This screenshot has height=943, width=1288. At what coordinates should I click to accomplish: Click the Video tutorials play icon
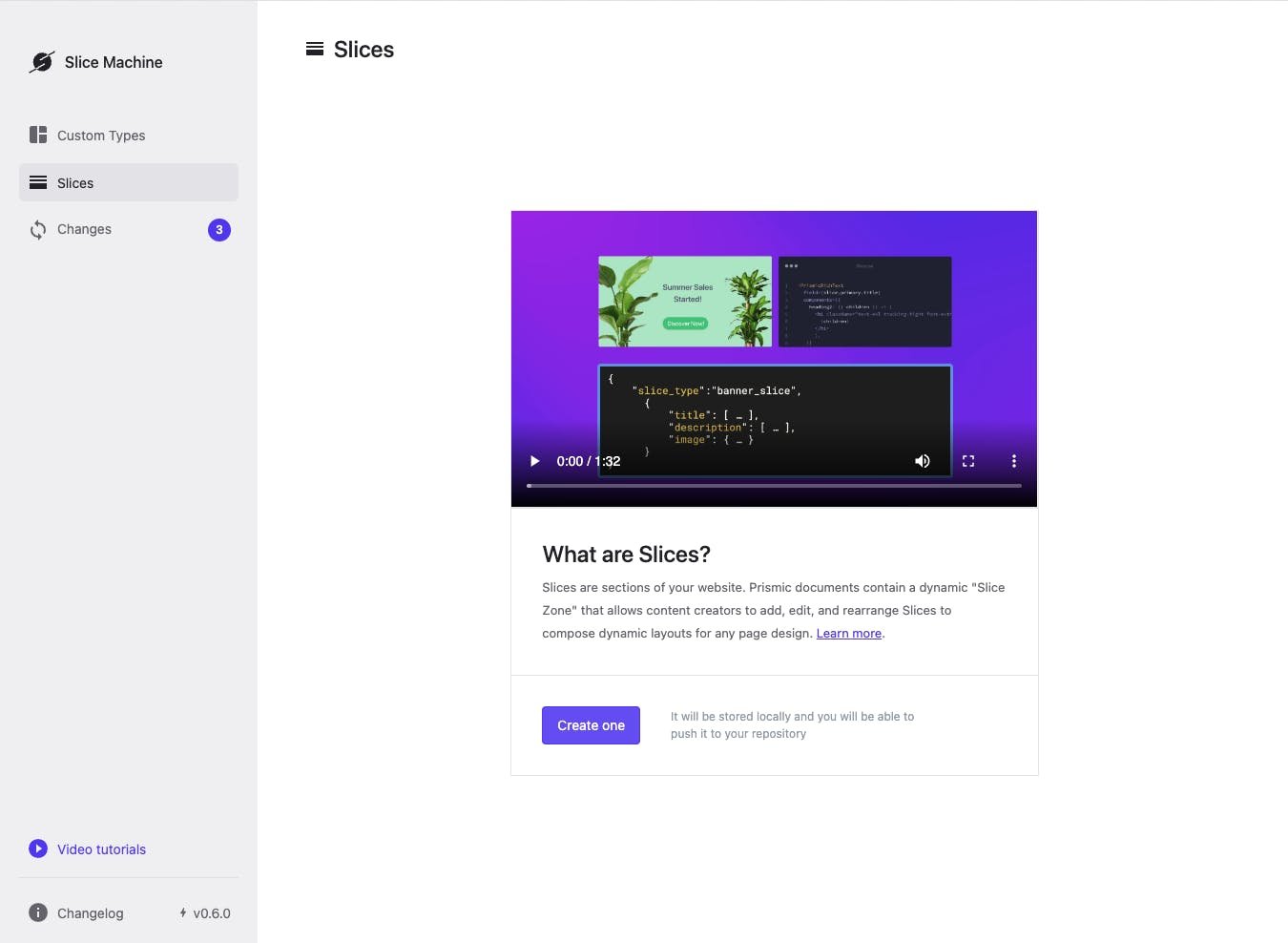[x=37, y=848]
